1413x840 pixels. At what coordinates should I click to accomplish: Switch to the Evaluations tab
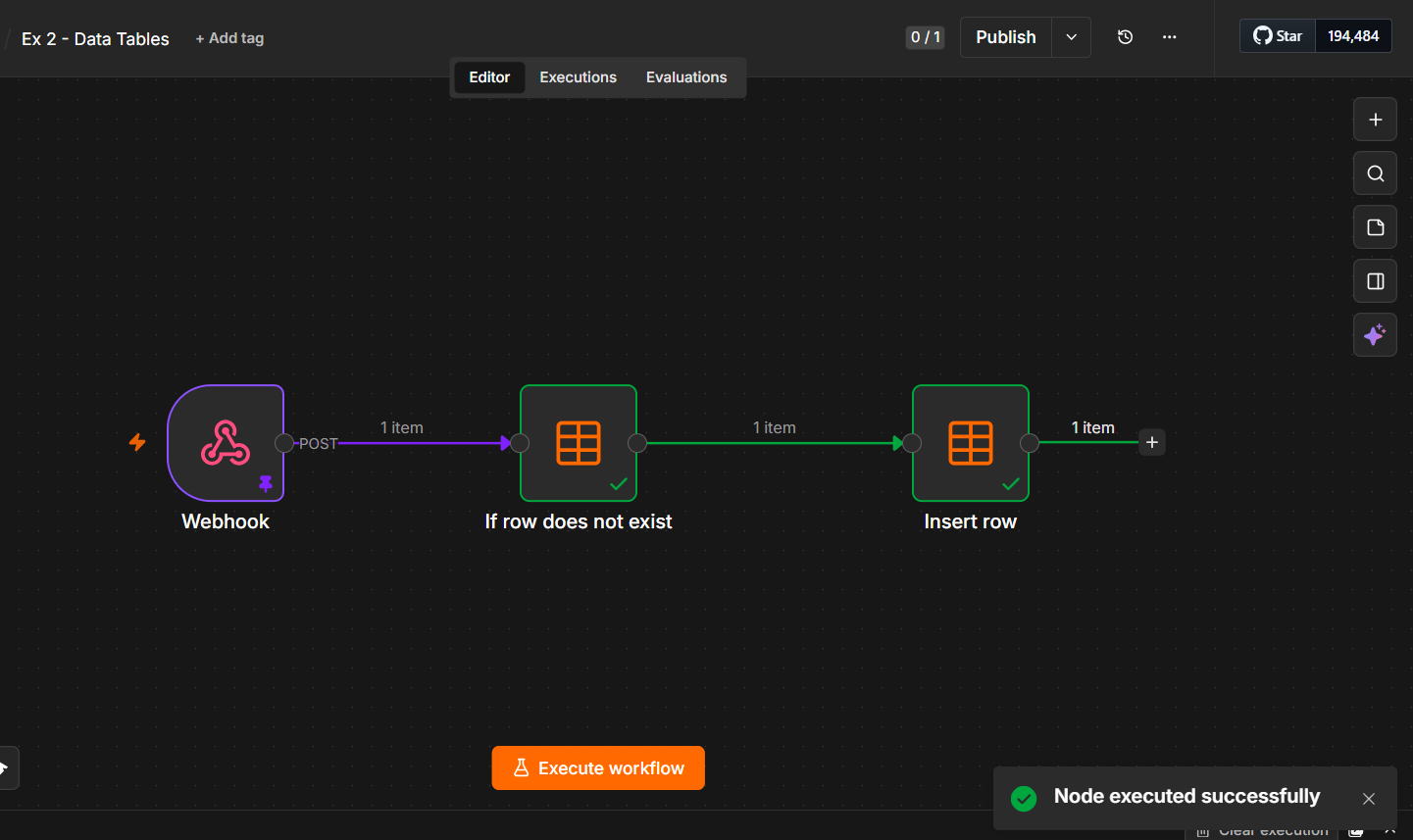point(686,77)
